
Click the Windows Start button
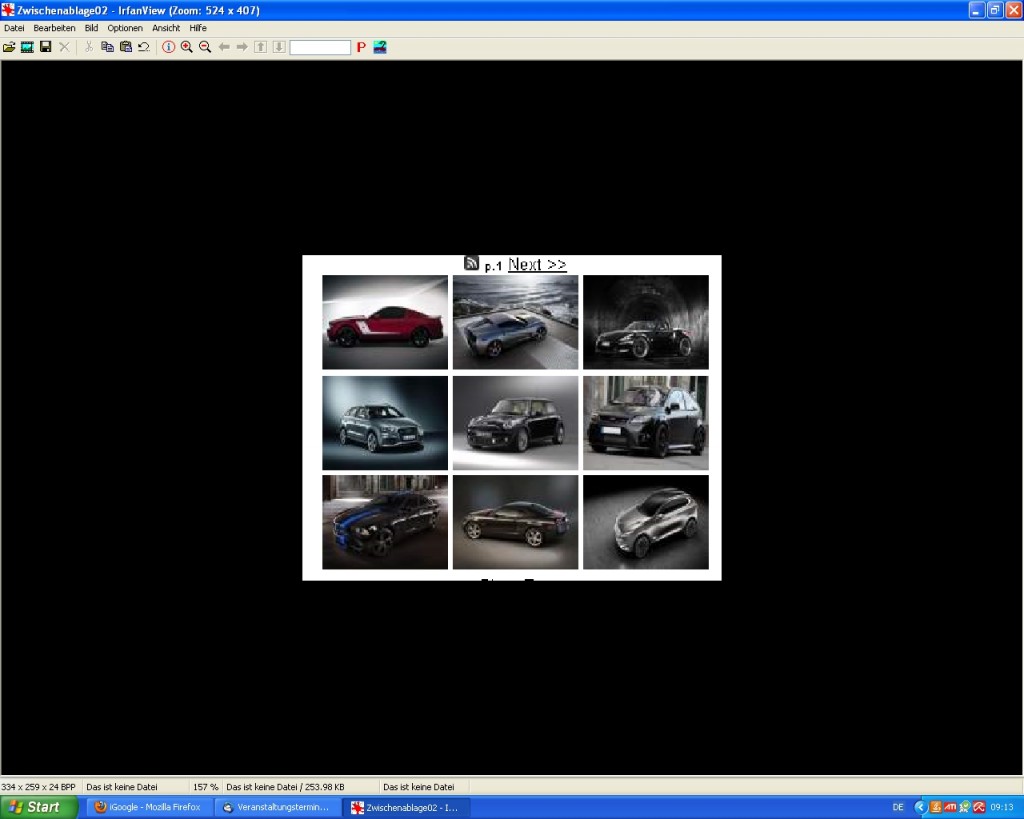(x=38, y=807)
